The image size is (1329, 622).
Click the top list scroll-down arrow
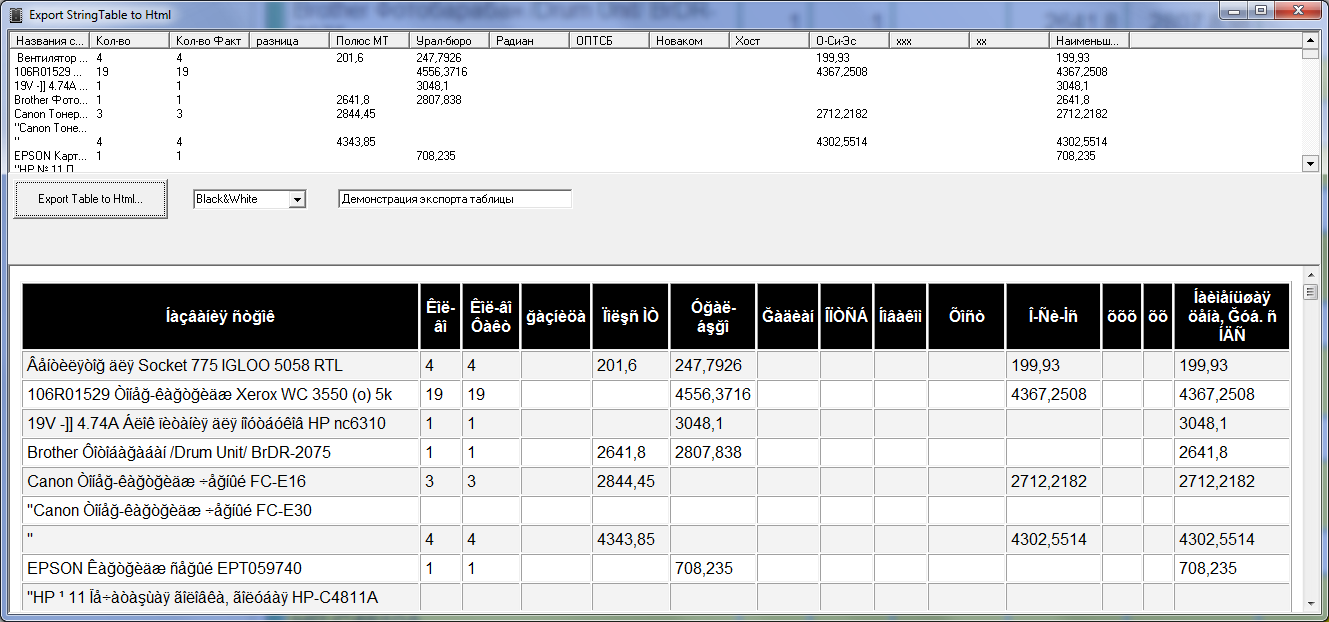(x=1309, y=162)
